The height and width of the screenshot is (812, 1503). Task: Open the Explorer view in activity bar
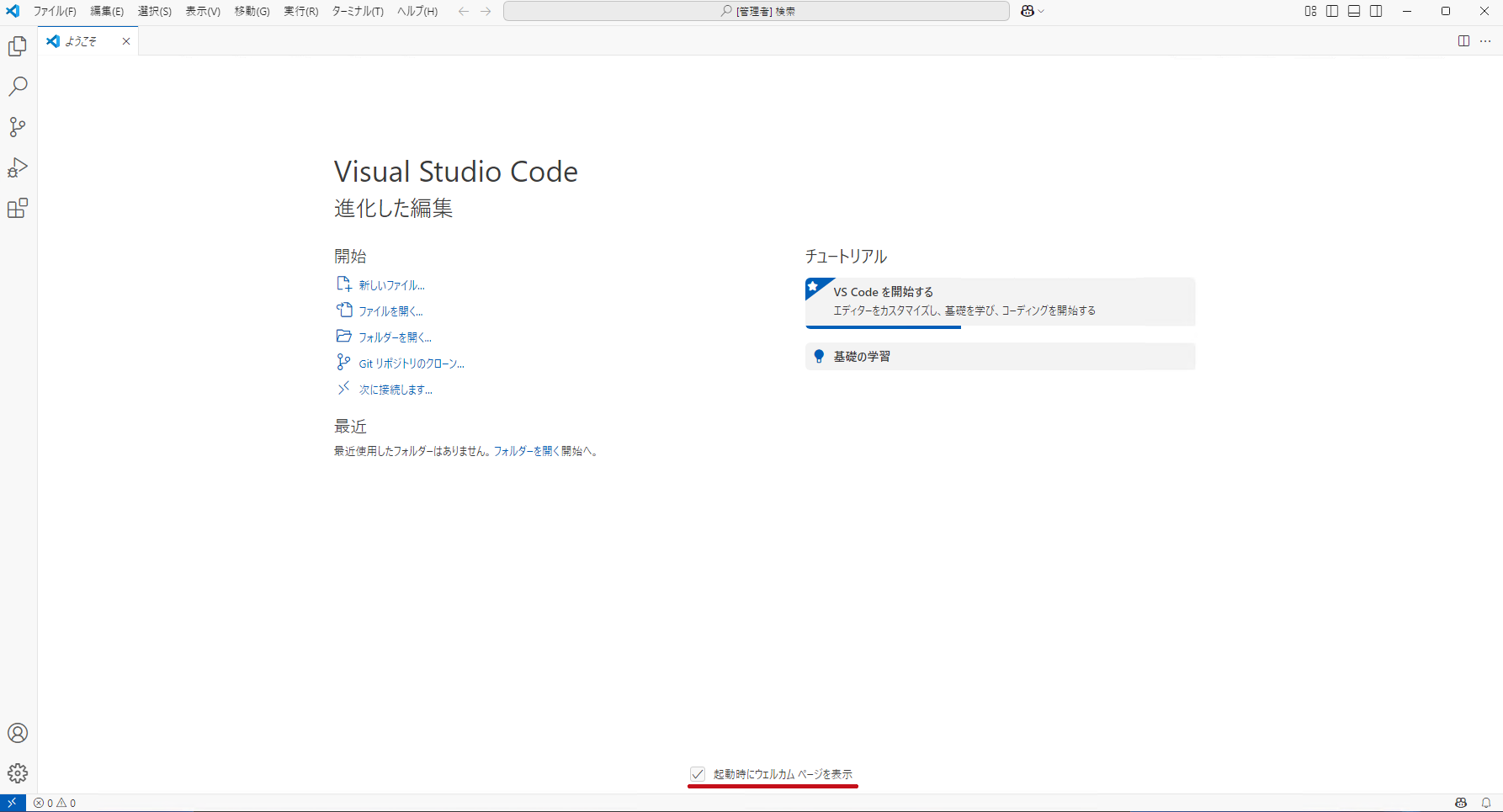pos(18,46)
